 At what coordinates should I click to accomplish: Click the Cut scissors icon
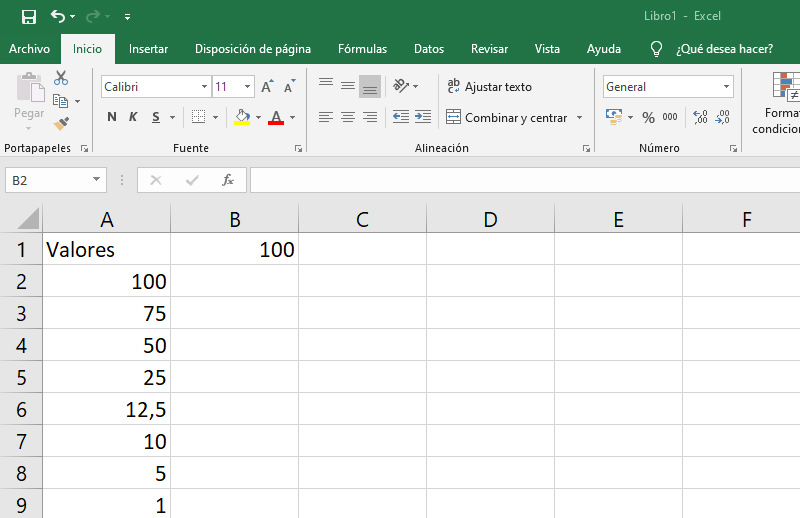[61, 78]
